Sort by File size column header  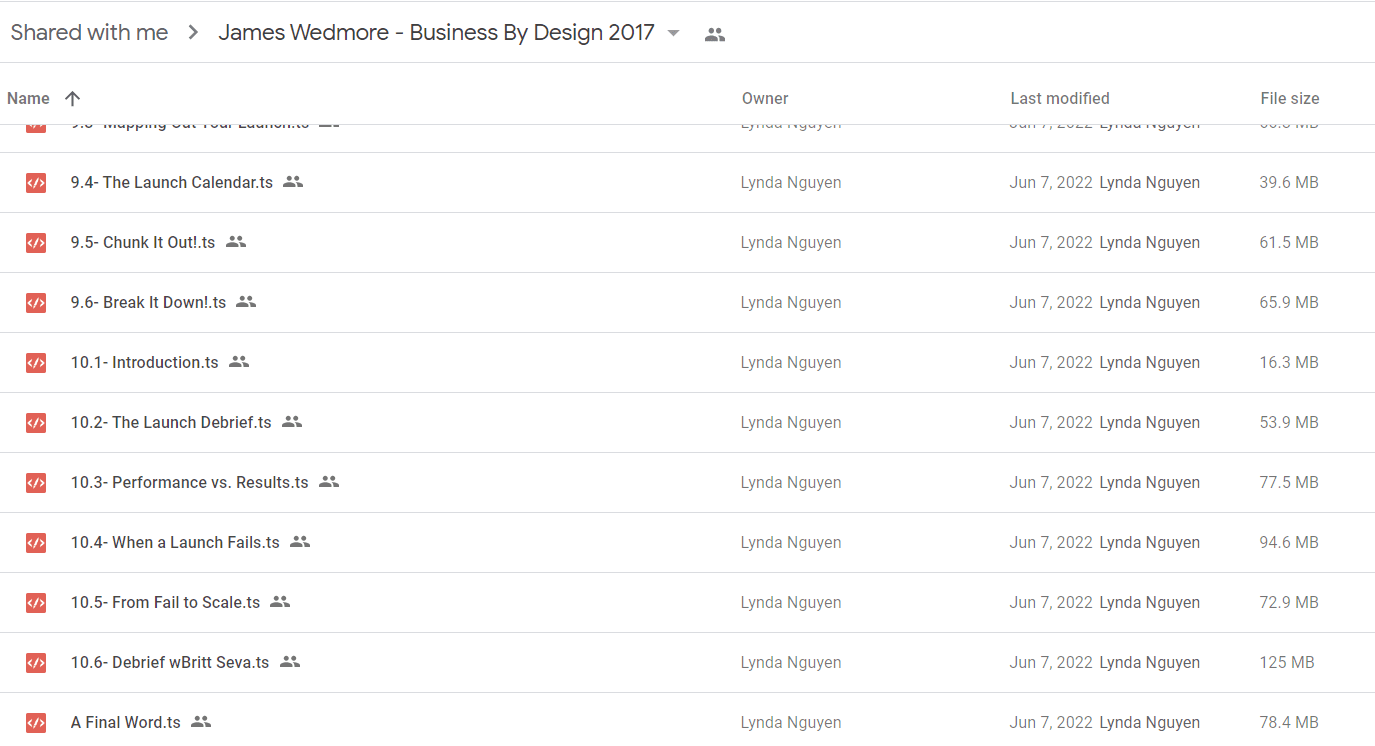coord(1290,98)
